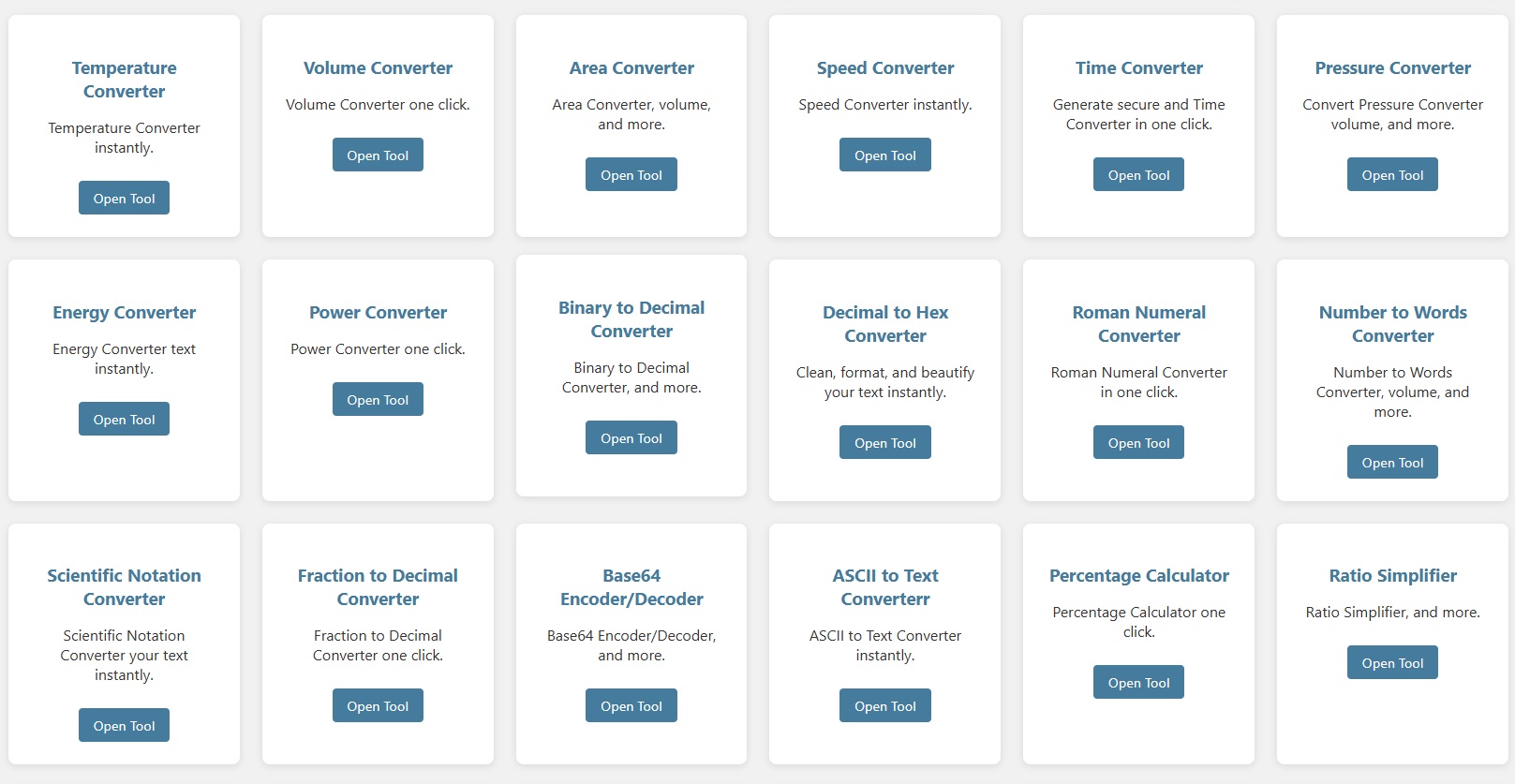Launch the Energy Converter tool
The width and height of the screenshot is (1515, 784).
click(124, 420)
